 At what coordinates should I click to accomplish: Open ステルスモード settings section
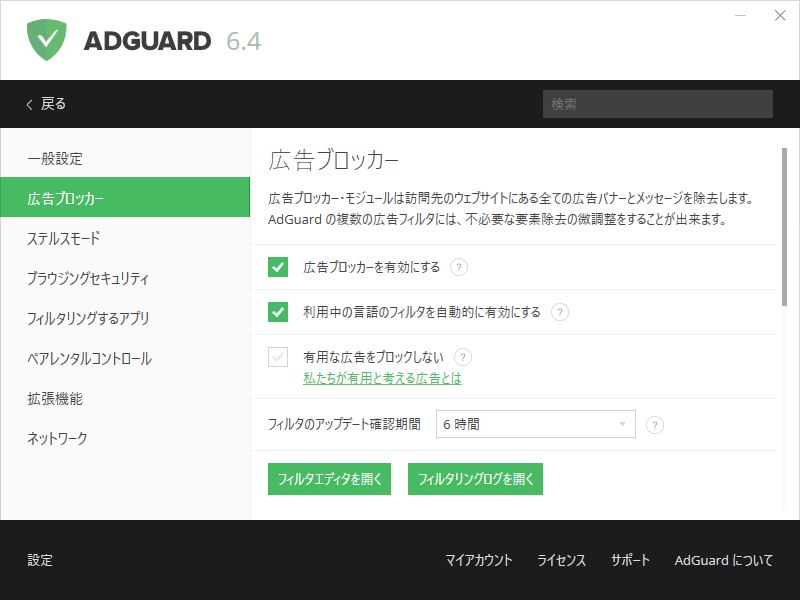click(x=125, y=238)
